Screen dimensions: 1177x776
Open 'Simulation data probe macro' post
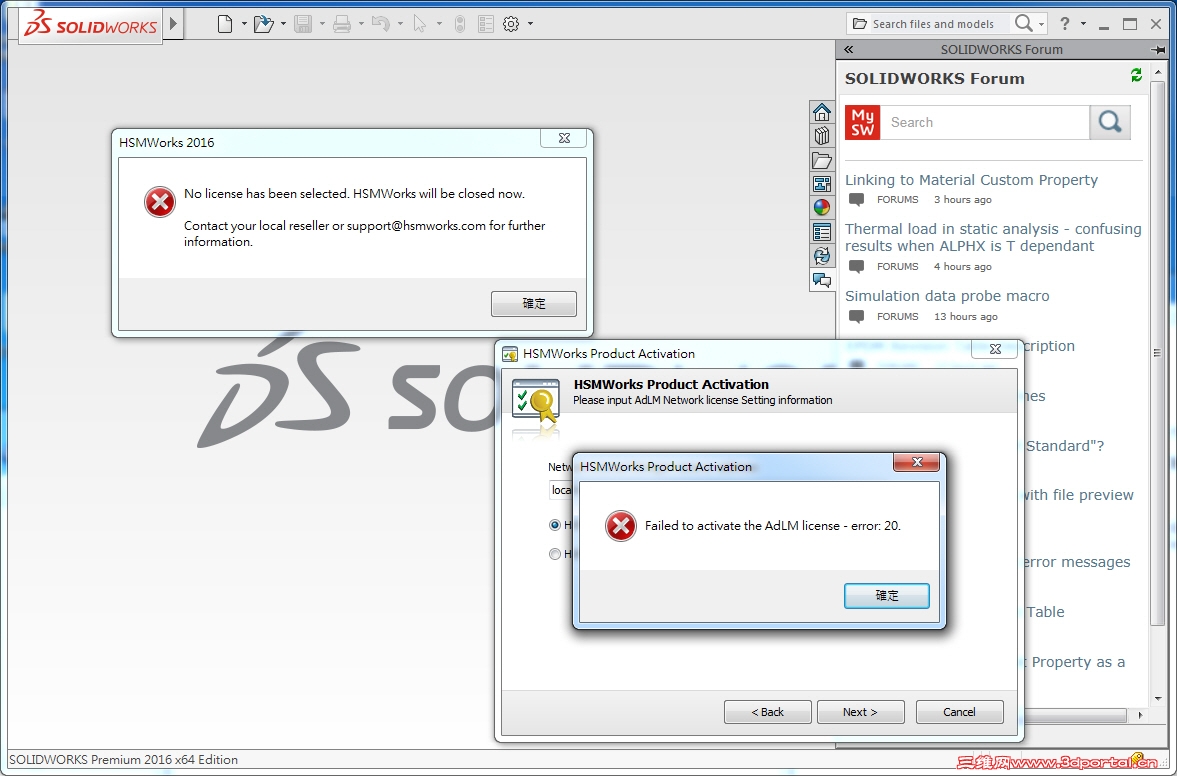coord(947,296)
